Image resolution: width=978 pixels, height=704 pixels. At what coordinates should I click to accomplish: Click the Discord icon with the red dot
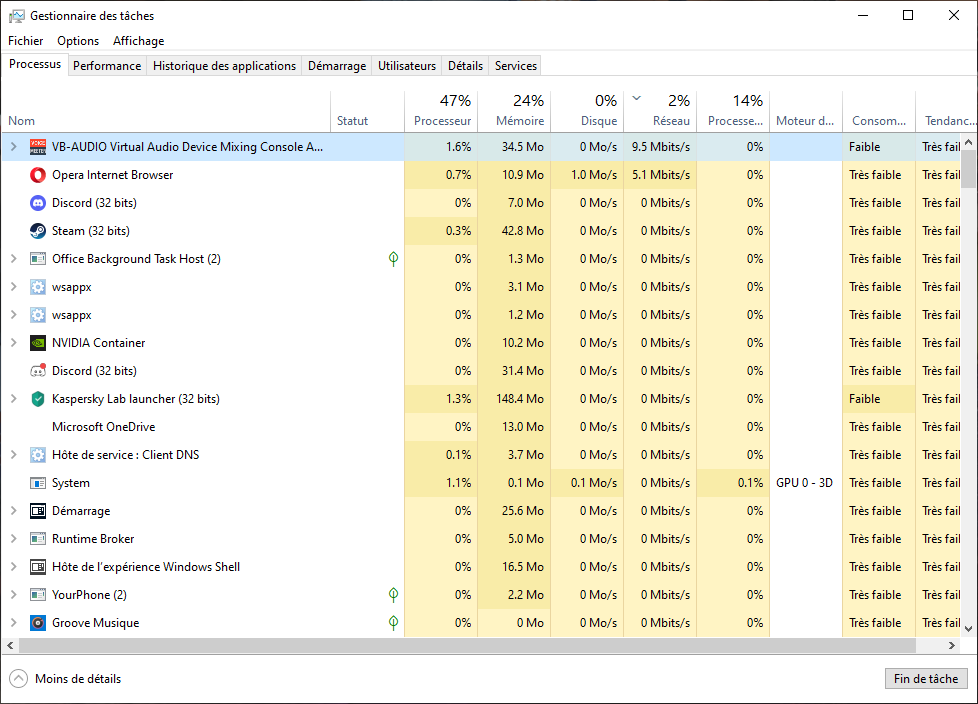tap(38, 371)
